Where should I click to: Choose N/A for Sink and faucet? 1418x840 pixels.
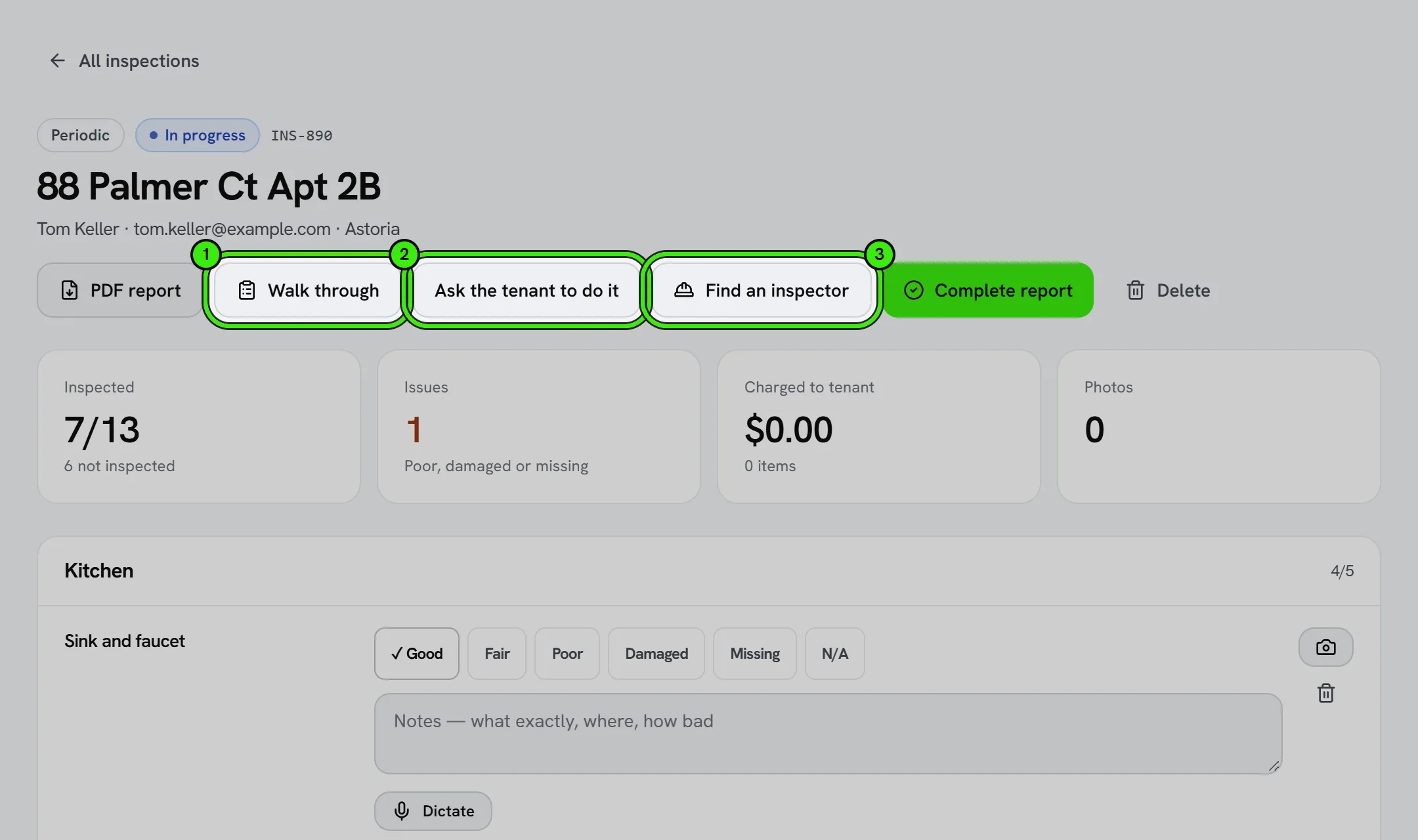pyautogui.click(x=835, y=654)
